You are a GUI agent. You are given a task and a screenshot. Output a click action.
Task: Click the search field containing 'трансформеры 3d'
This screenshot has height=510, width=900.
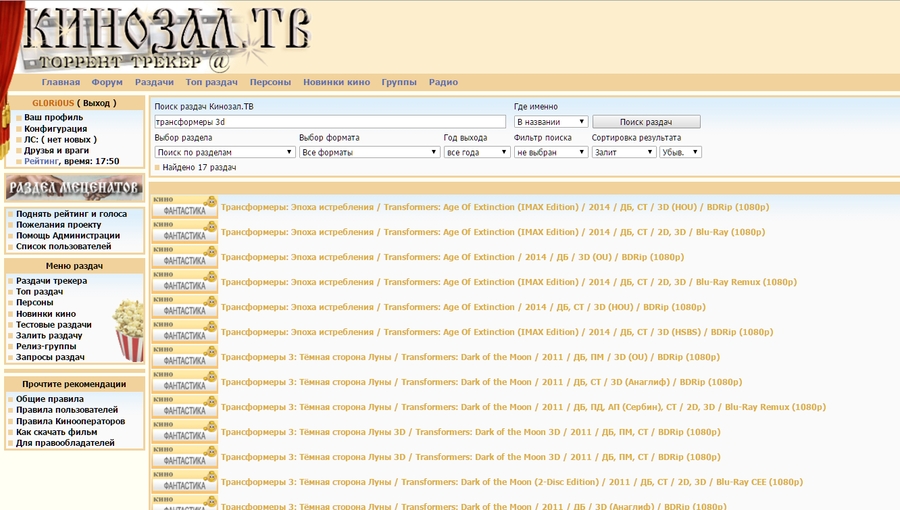click(330, 122)
